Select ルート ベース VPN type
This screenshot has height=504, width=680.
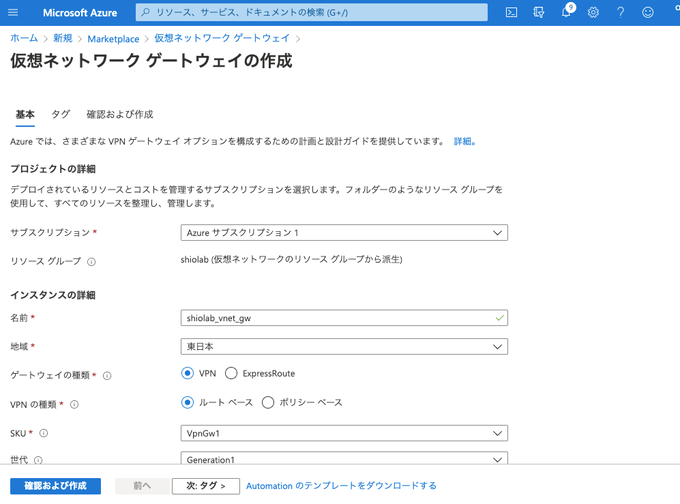[x=187, y=402]
